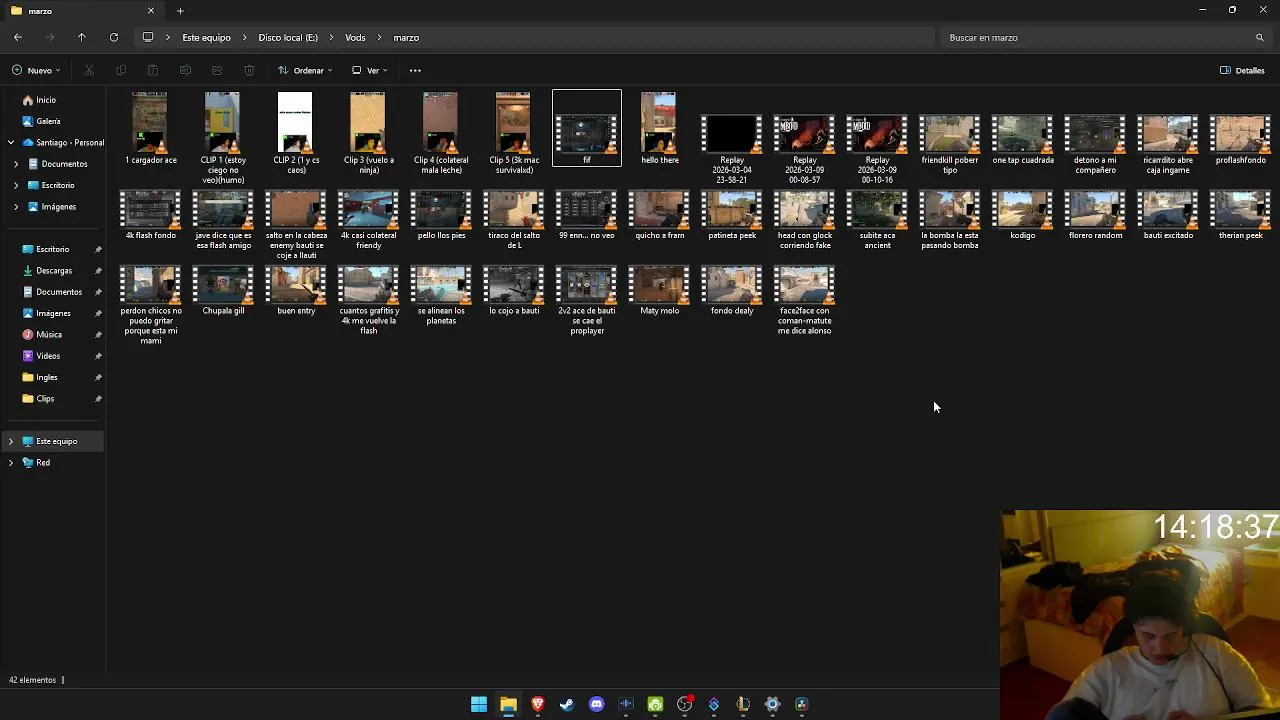Select the 'one tap cuadrada' clip
The image size is (1280, 720).
[1023, 140]
